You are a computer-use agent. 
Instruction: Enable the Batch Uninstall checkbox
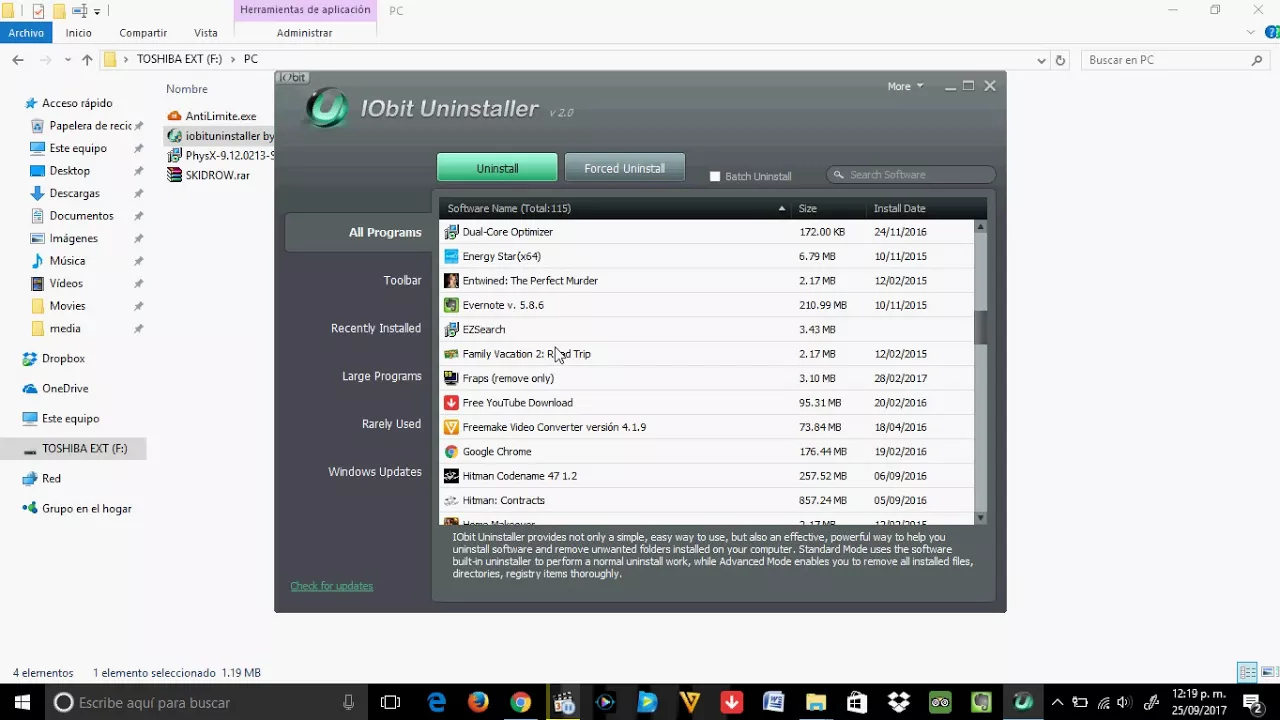[715, 176]
